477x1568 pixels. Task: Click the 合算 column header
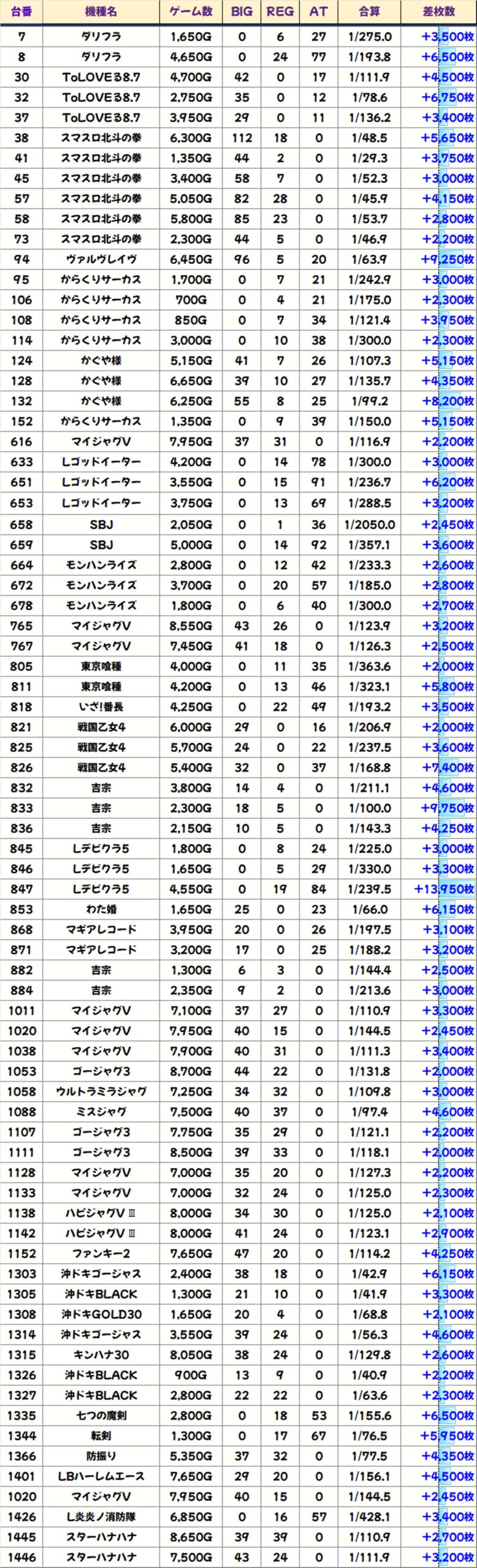click(x=369, y=12)
